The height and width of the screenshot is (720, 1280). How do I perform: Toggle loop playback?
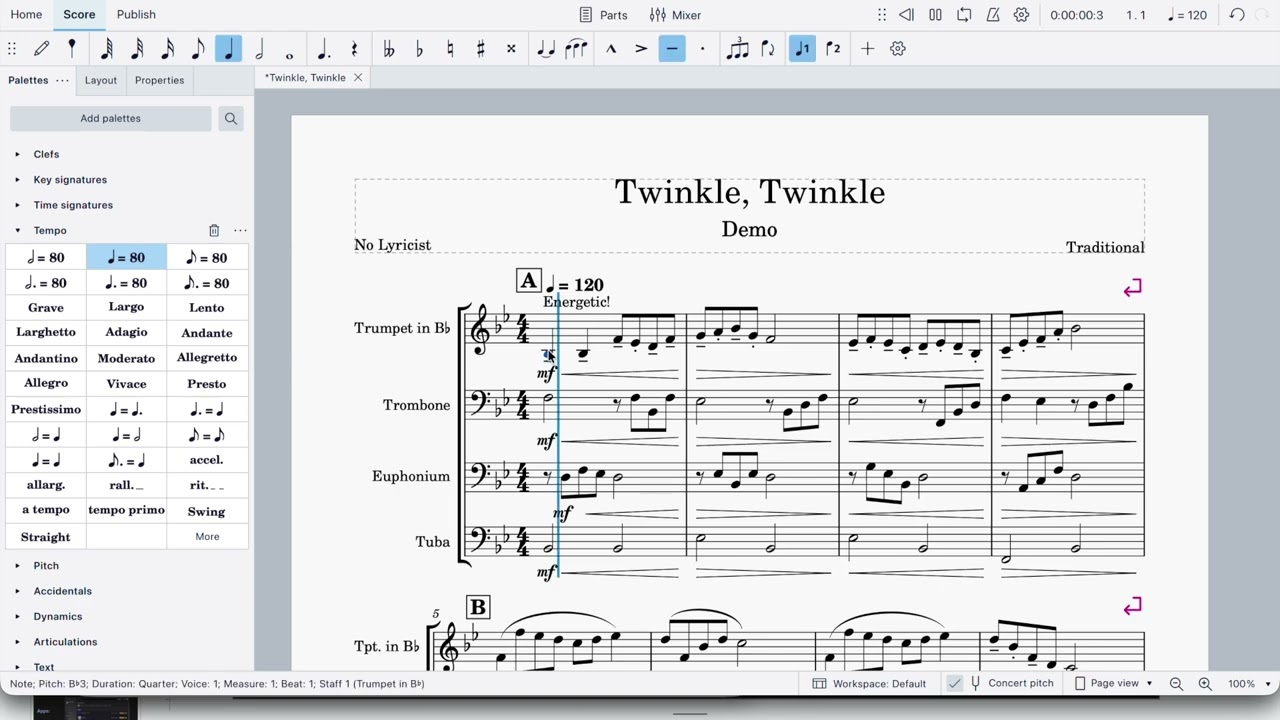click(964, 15)
